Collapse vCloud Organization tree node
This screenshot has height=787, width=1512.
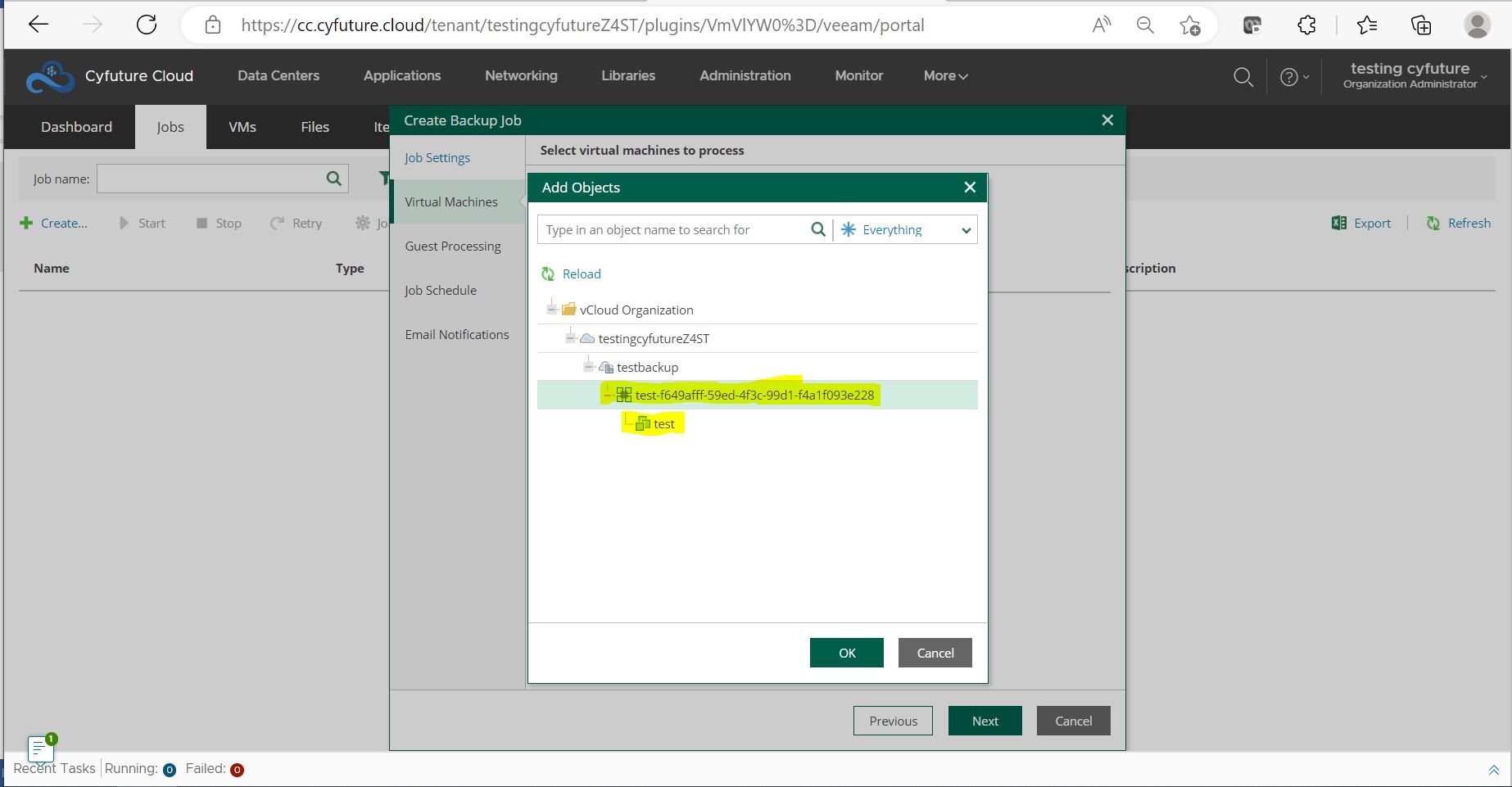pos(551,309)
